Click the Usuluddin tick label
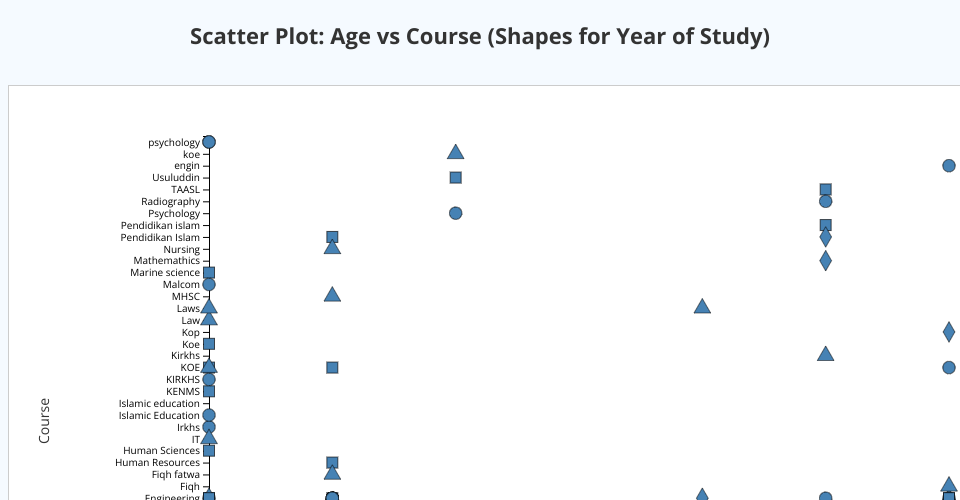The image size is (960, 500). 176,178
